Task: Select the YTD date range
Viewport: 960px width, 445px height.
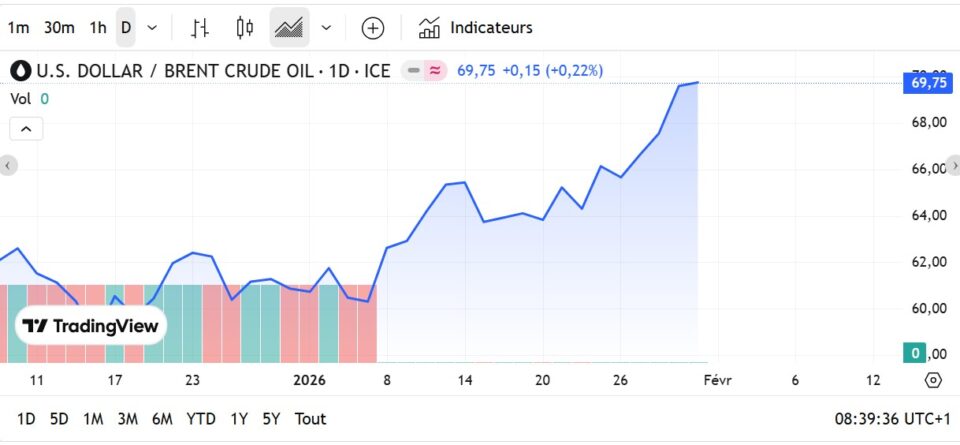Action: pyautogui.click(x=201, y=419)
